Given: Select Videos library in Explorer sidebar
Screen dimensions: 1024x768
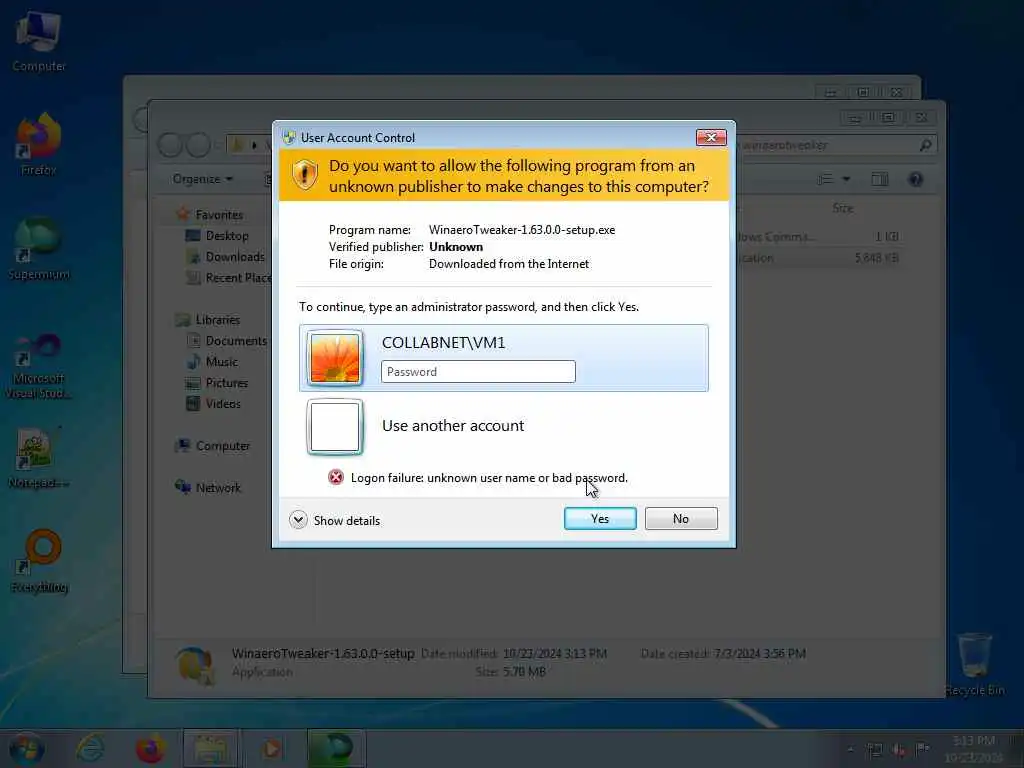Looking at the screenshot, I should tap(223, 404).
